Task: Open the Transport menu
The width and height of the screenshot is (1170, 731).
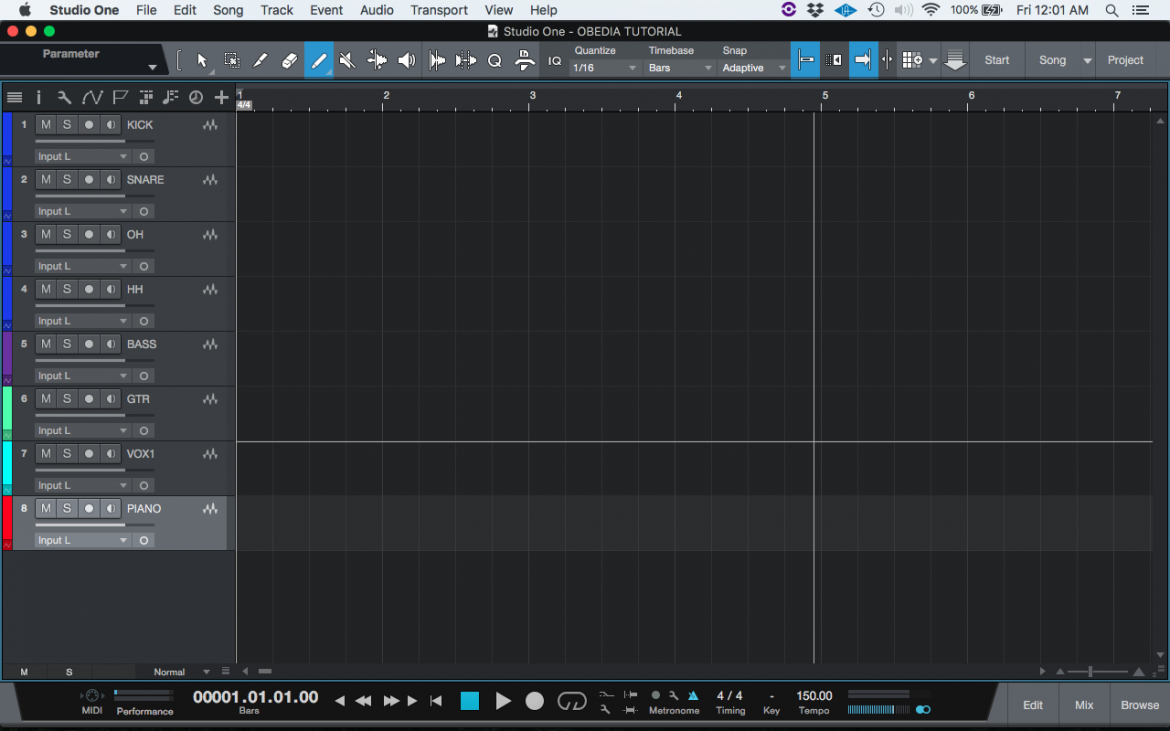Action: click(439, 10)
